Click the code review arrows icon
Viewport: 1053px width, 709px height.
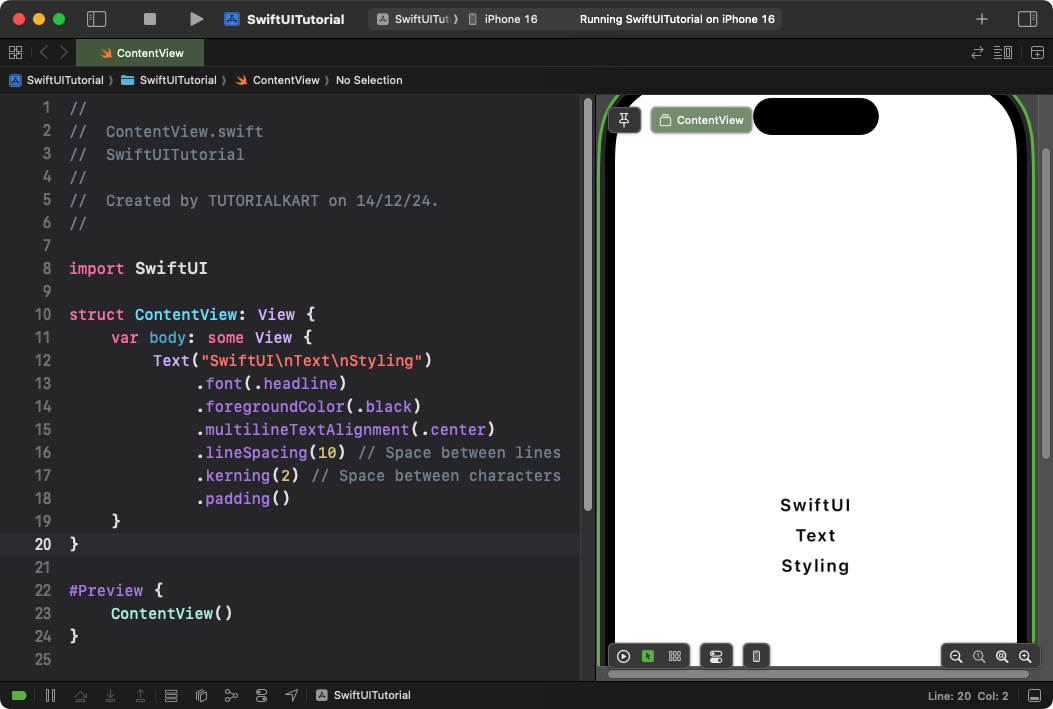977,52
